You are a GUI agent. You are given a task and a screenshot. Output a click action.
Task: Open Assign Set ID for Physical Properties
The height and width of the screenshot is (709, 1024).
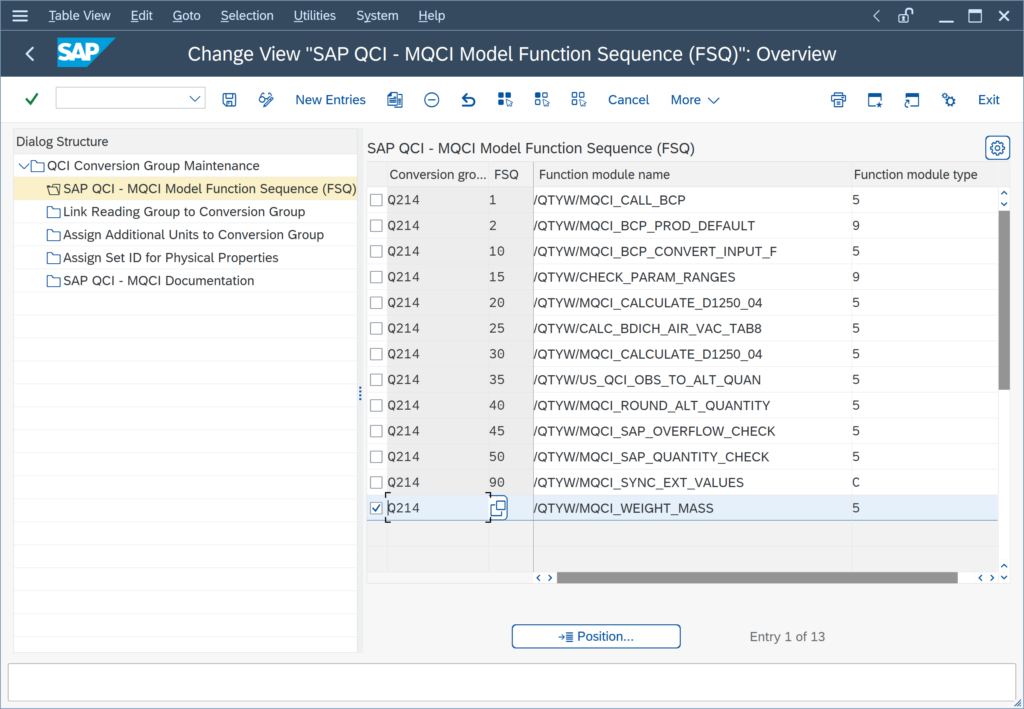(170, 257)
